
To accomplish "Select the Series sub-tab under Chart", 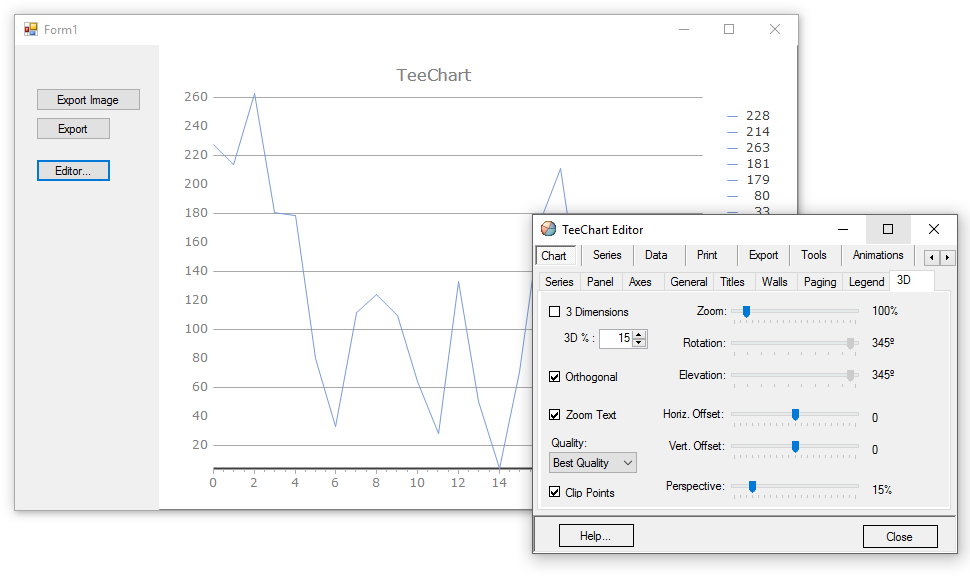I will tap(559, 282).
